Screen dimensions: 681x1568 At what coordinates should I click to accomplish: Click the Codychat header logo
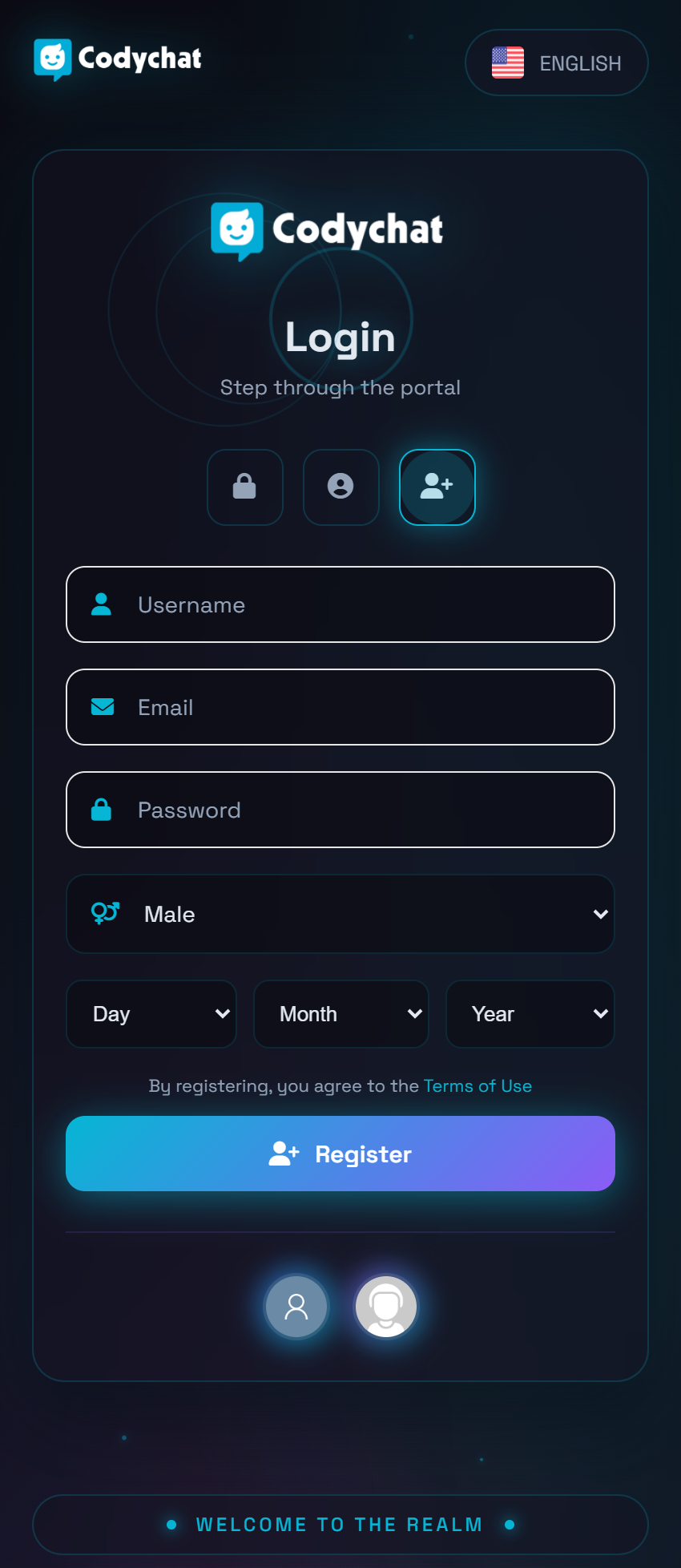(x=118, y=59)
